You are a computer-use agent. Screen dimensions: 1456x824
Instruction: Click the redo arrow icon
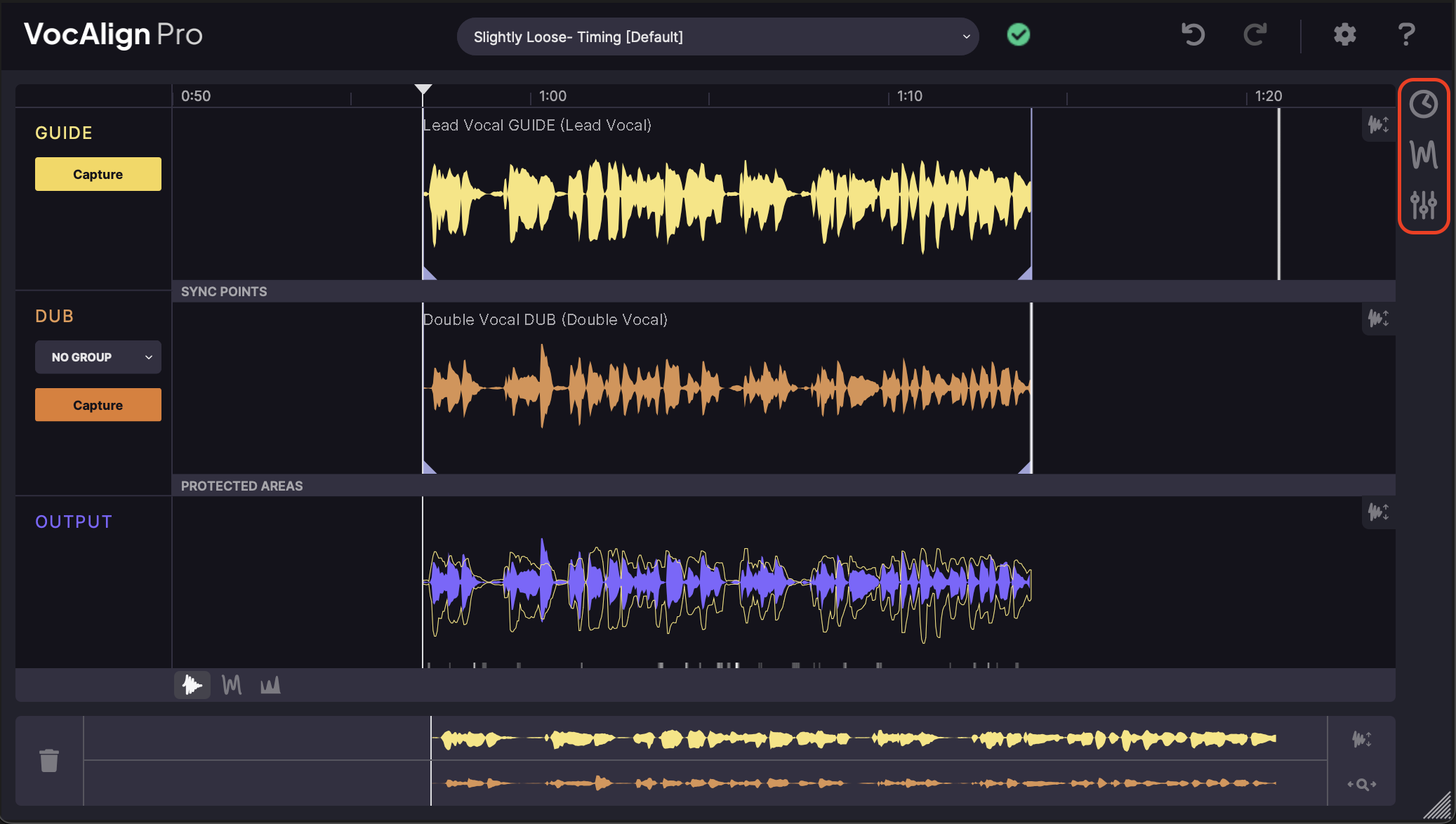(x=1255, y=34)
